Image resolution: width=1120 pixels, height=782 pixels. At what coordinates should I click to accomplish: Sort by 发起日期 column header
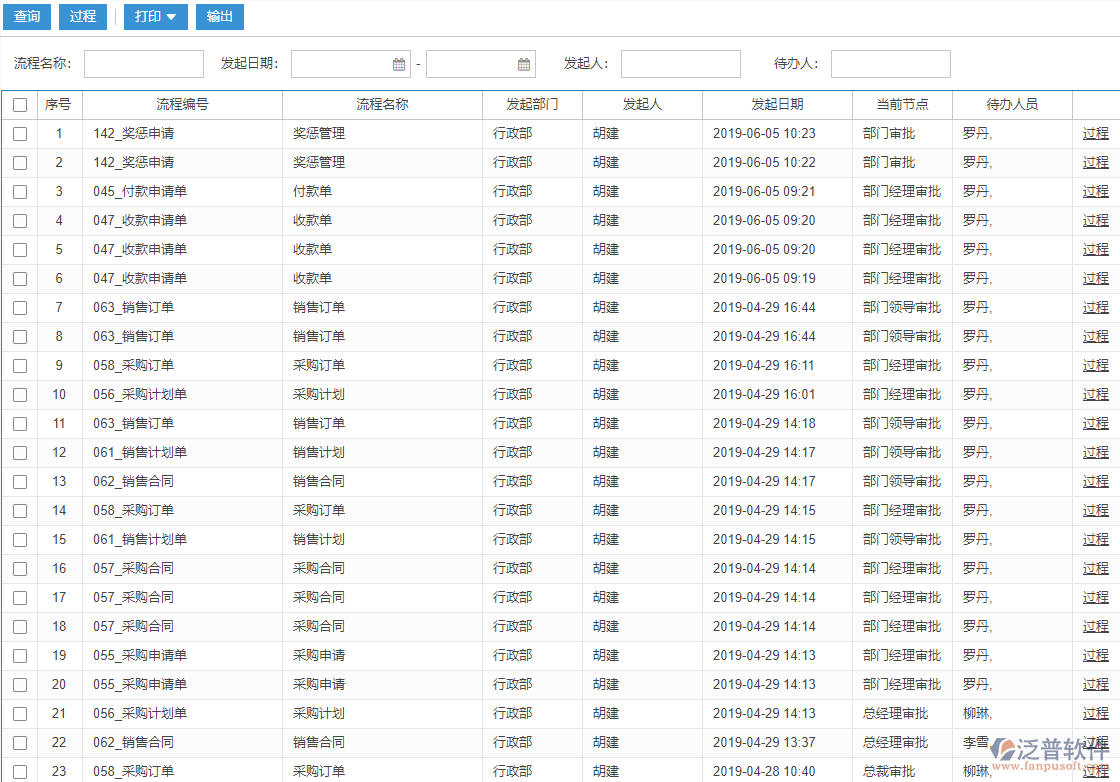coord(777,105)
